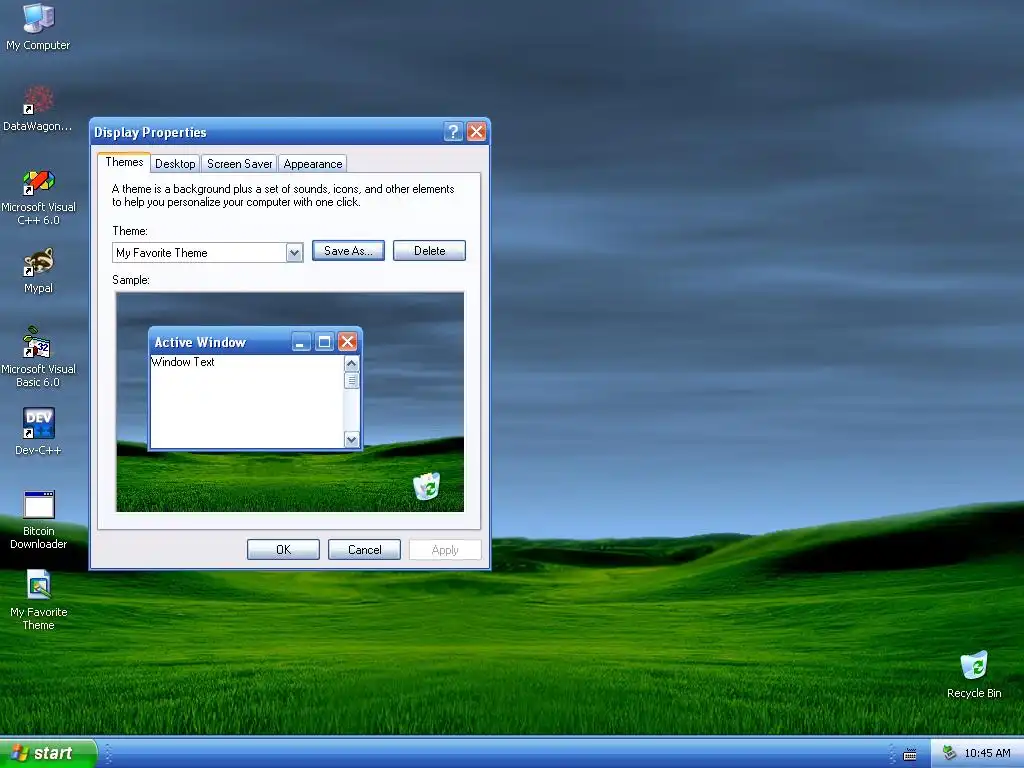Click the sample window scroll down arrow
This screenshot has width=1024, height=768.
tap(351, 440)
